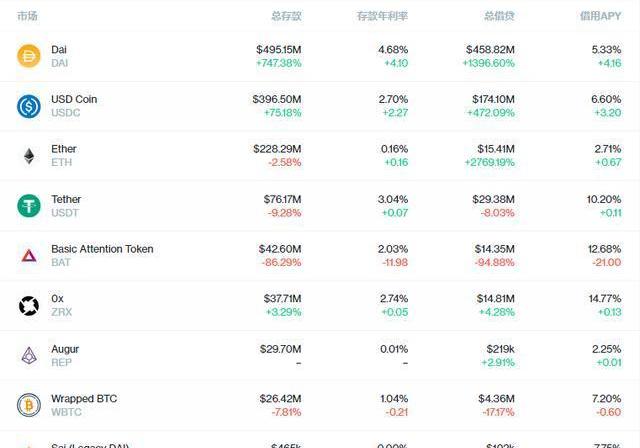Open the Dai market name link
The image size is (640, 448).
[x=59, y=49]
